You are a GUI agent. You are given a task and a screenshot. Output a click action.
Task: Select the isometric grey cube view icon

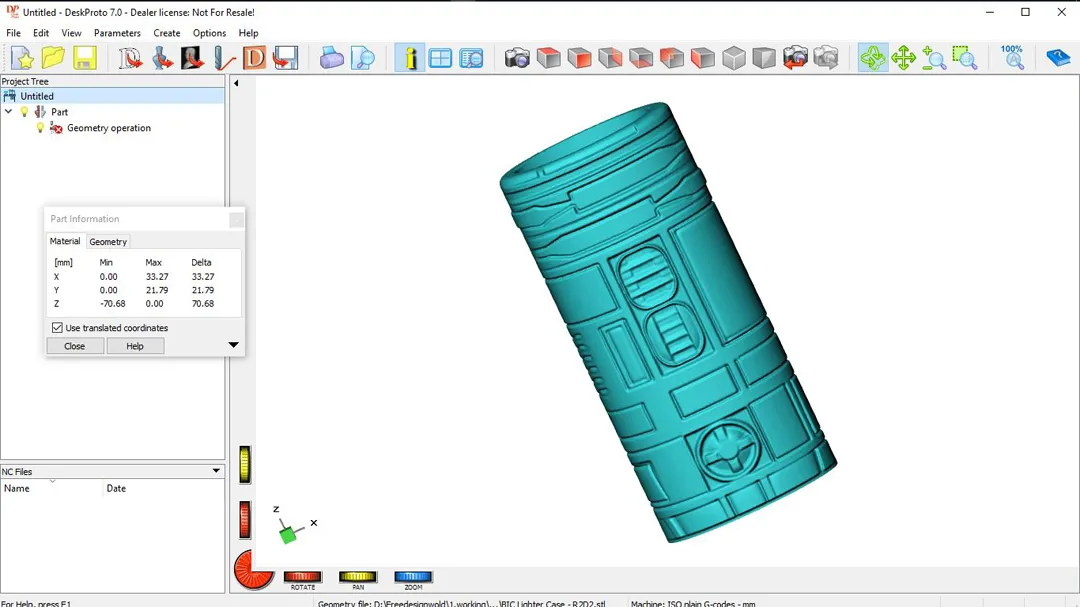coord(734,58)
